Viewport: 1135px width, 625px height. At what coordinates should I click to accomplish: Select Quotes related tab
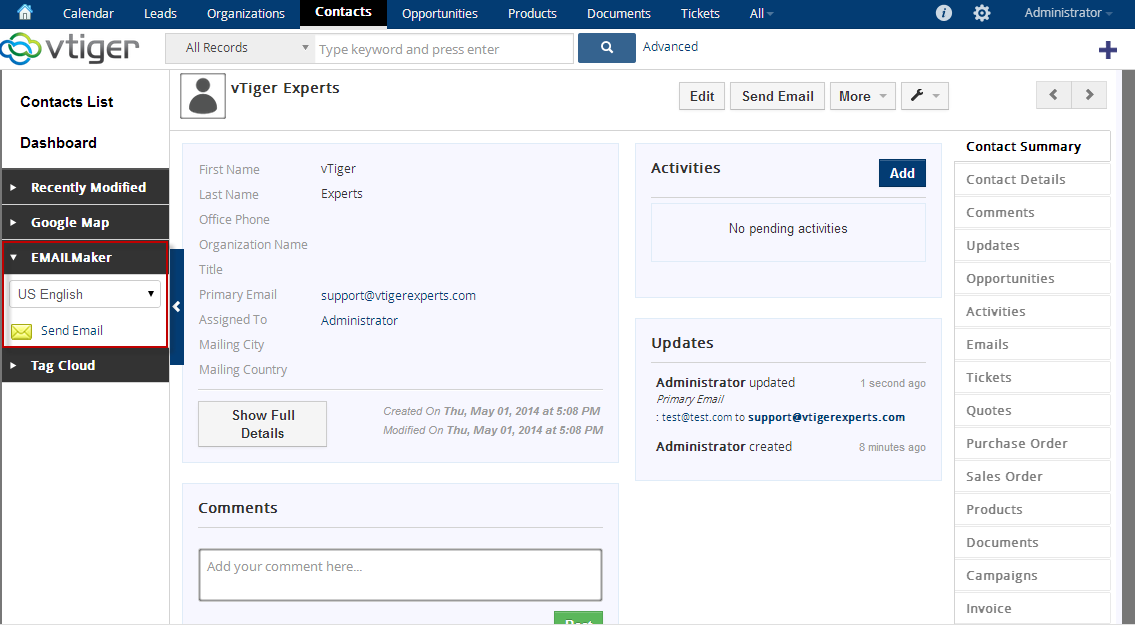1032,410
